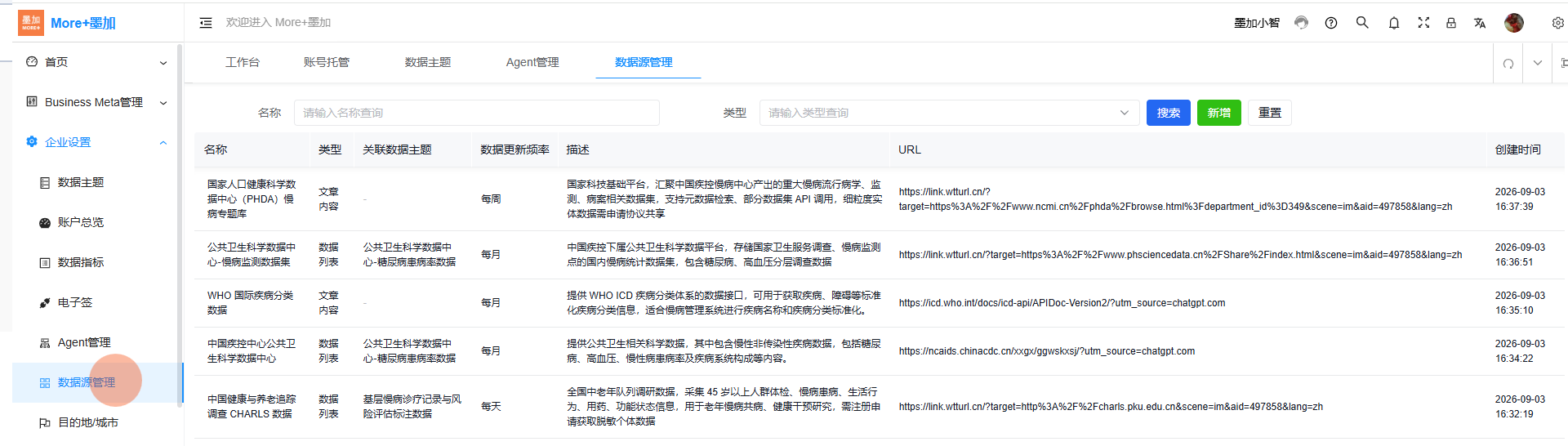The height and width of the screenshot is (446, 1568).
Task: Switch to the 工作台 tab
Action: (243, 62)
